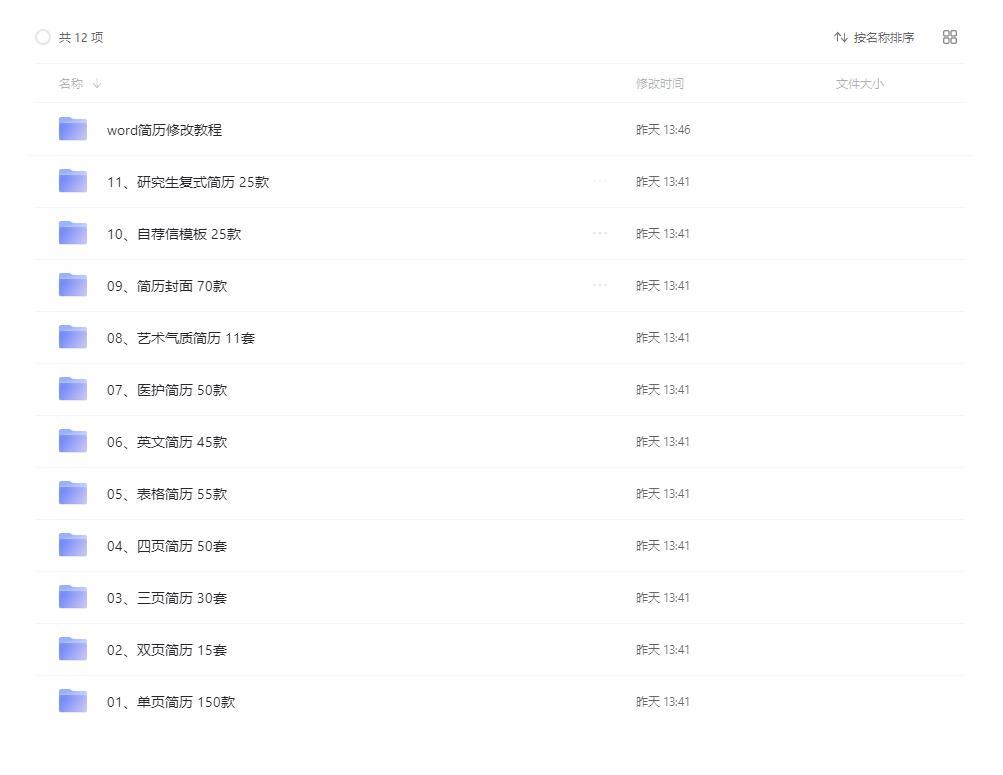Open more options for 11、研究生复式简历 row
Screen dimensions: 1003x775
coord(599,181)
